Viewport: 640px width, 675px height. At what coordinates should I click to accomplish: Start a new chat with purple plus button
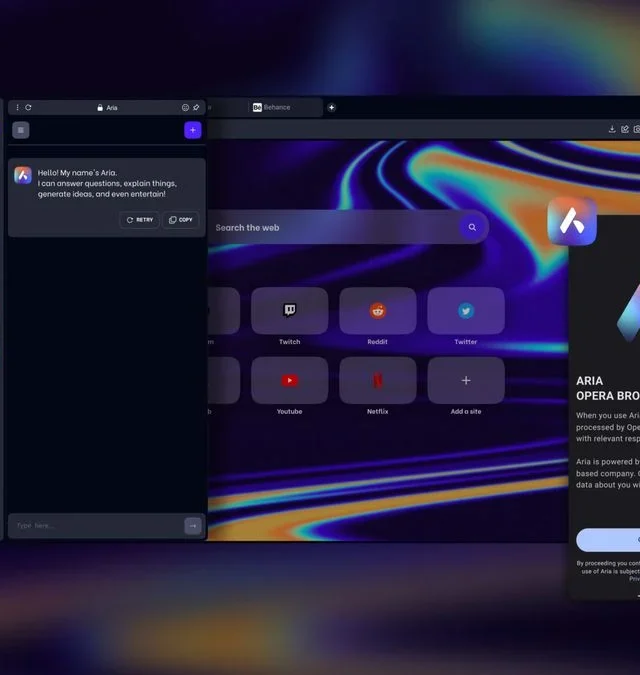pos(193,130)
